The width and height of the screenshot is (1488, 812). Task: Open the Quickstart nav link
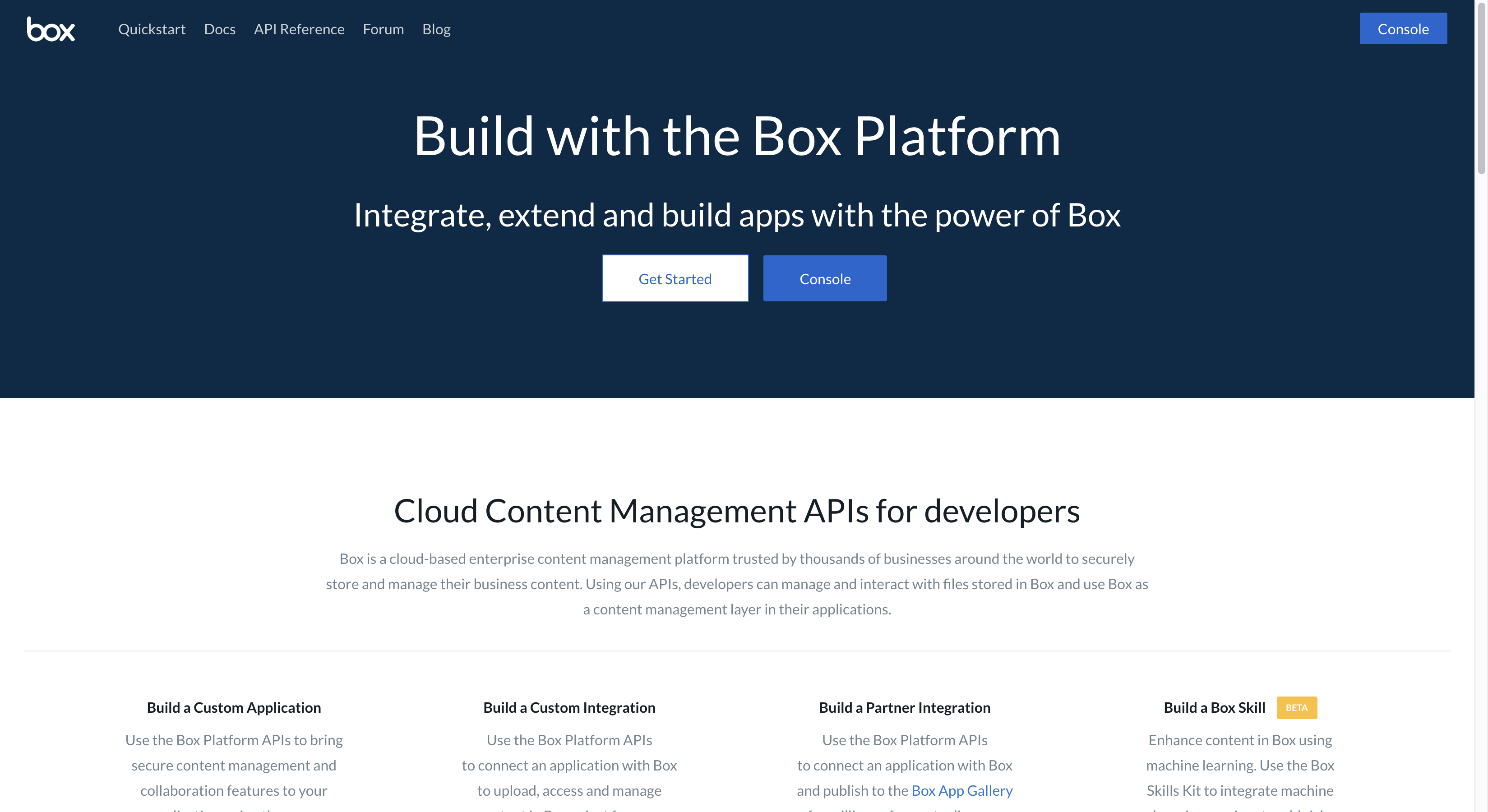click(152, 29)
